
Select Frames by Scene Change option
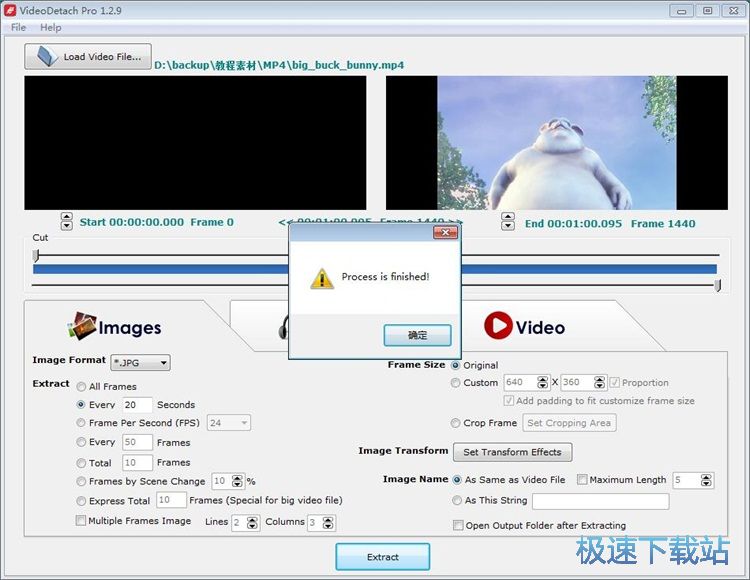point(81,481)
